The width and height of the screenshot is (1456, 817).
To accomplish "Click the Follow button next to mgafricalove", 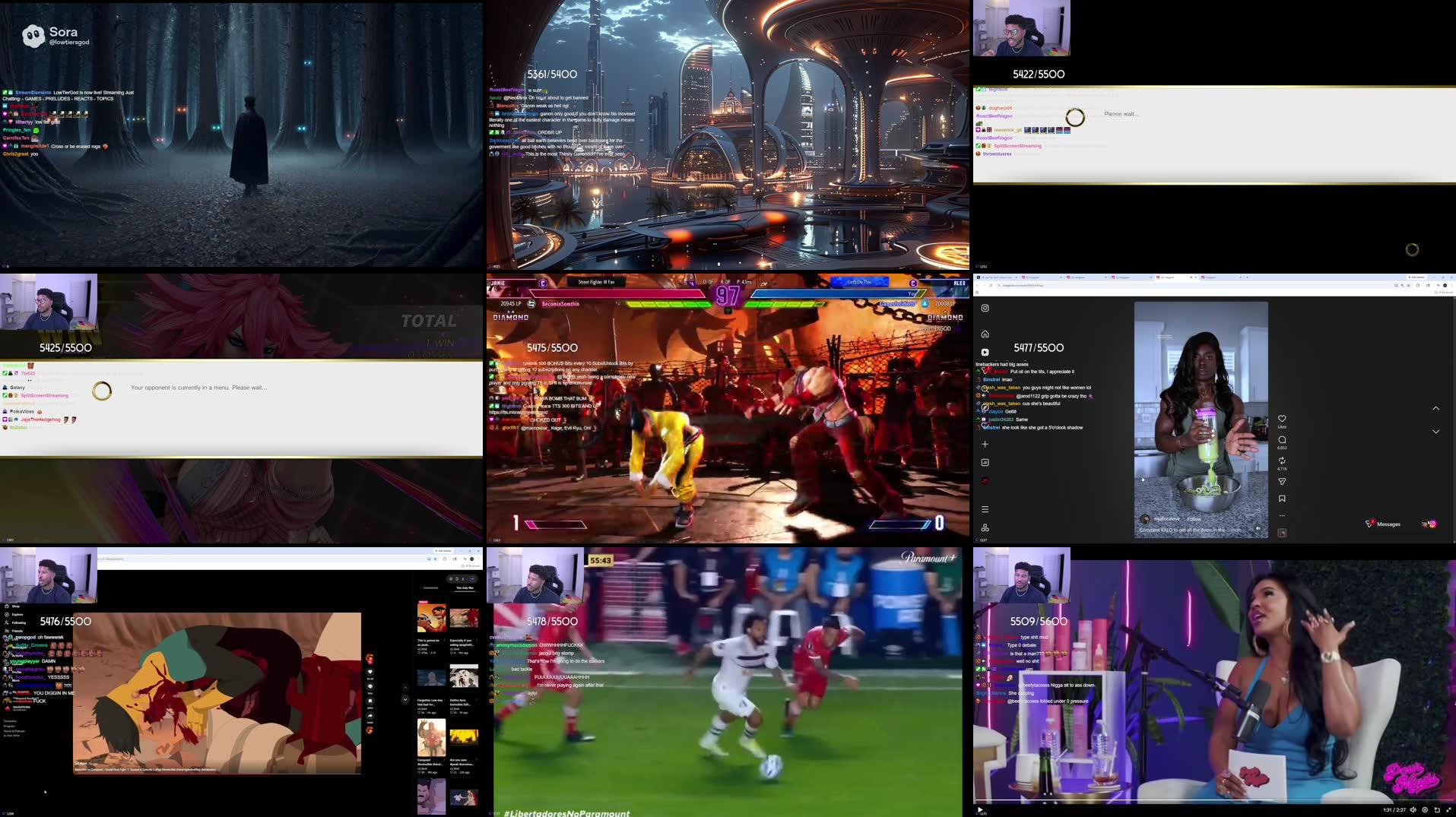I will coord(1194,519).
